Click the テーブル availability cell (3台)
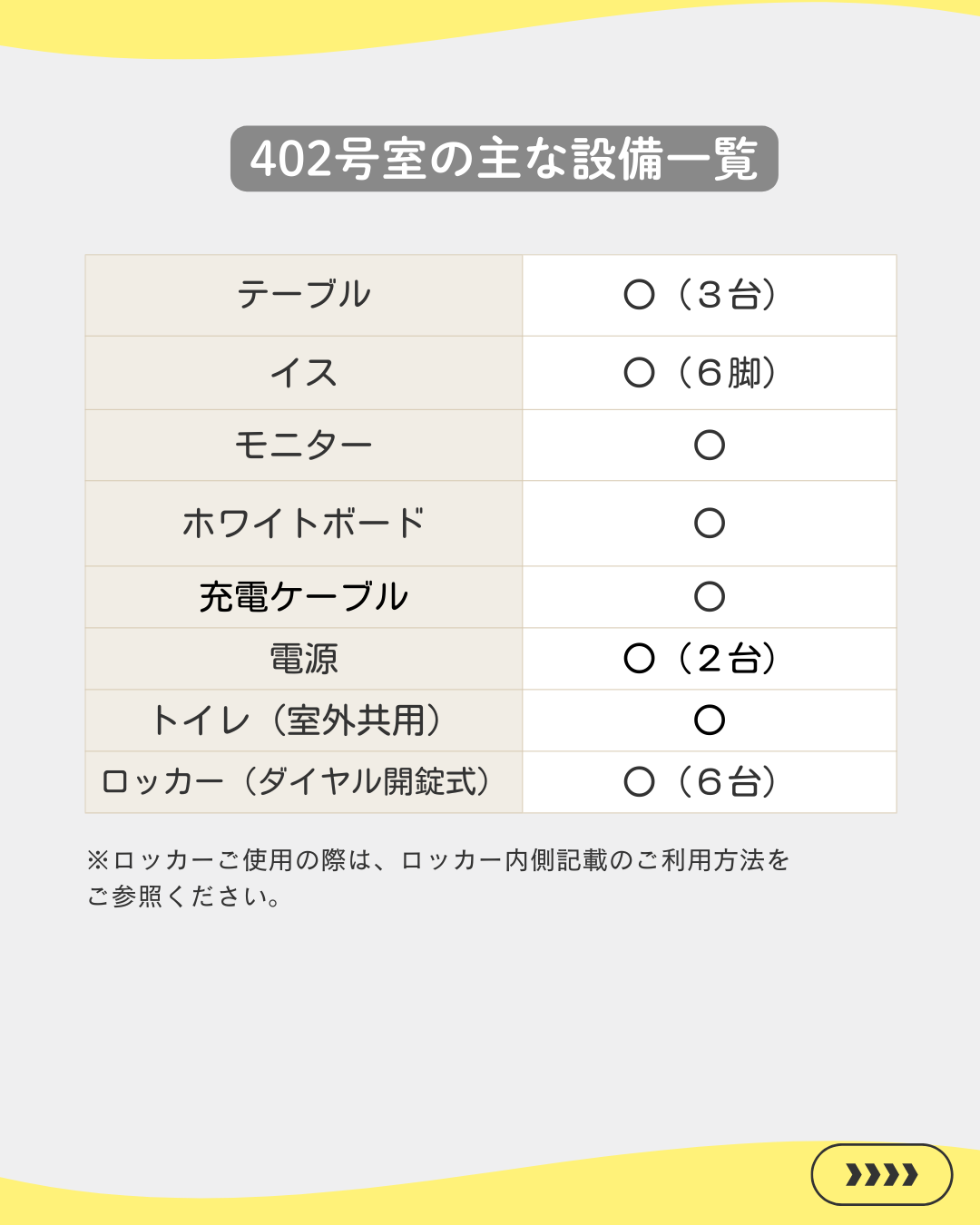This screenshot has width=980, height=1225. (701, 295)
